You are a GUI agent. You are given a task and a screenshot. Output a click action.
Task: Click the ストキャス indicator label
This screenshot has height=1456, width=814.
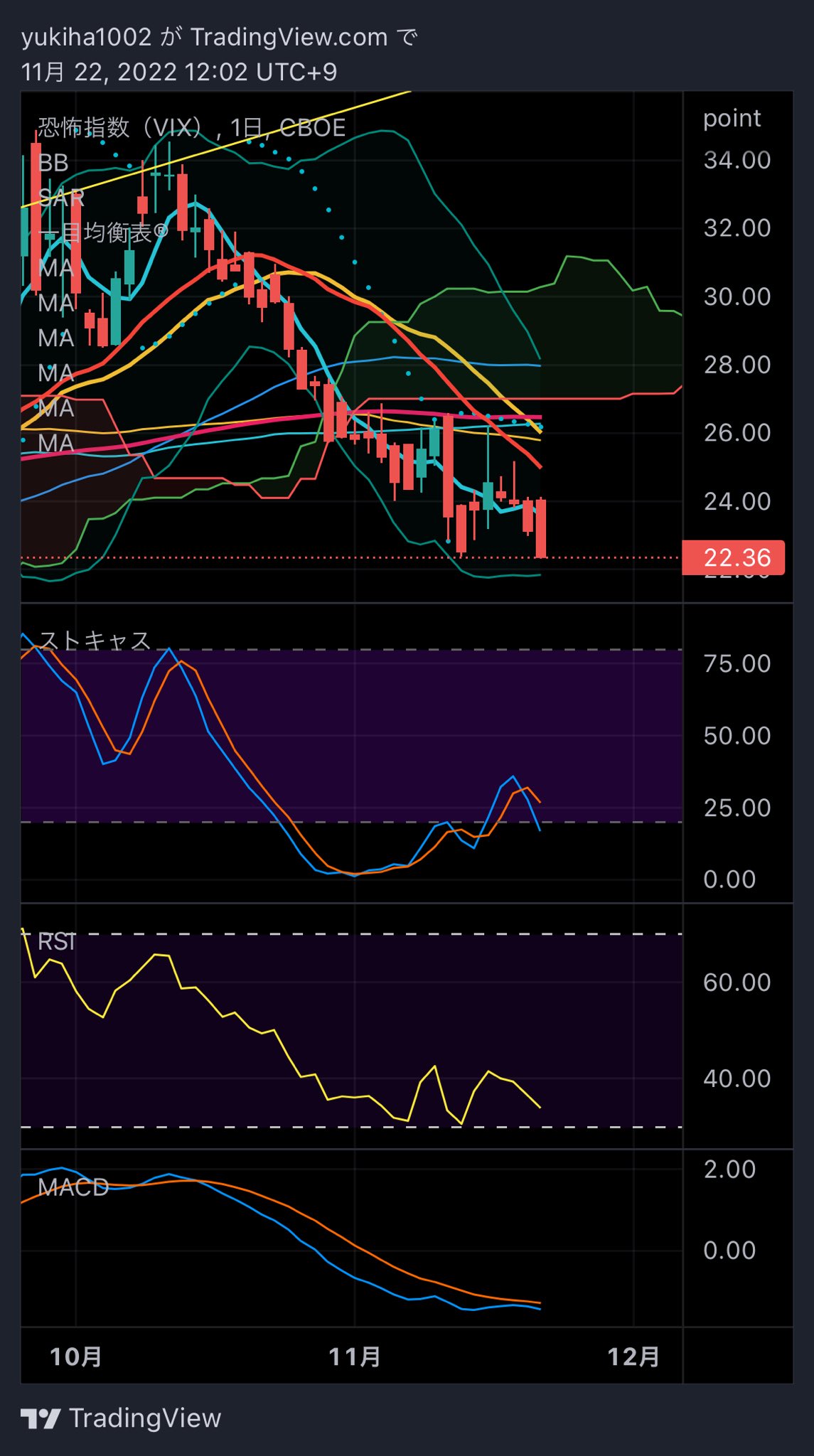pos(95,641)
